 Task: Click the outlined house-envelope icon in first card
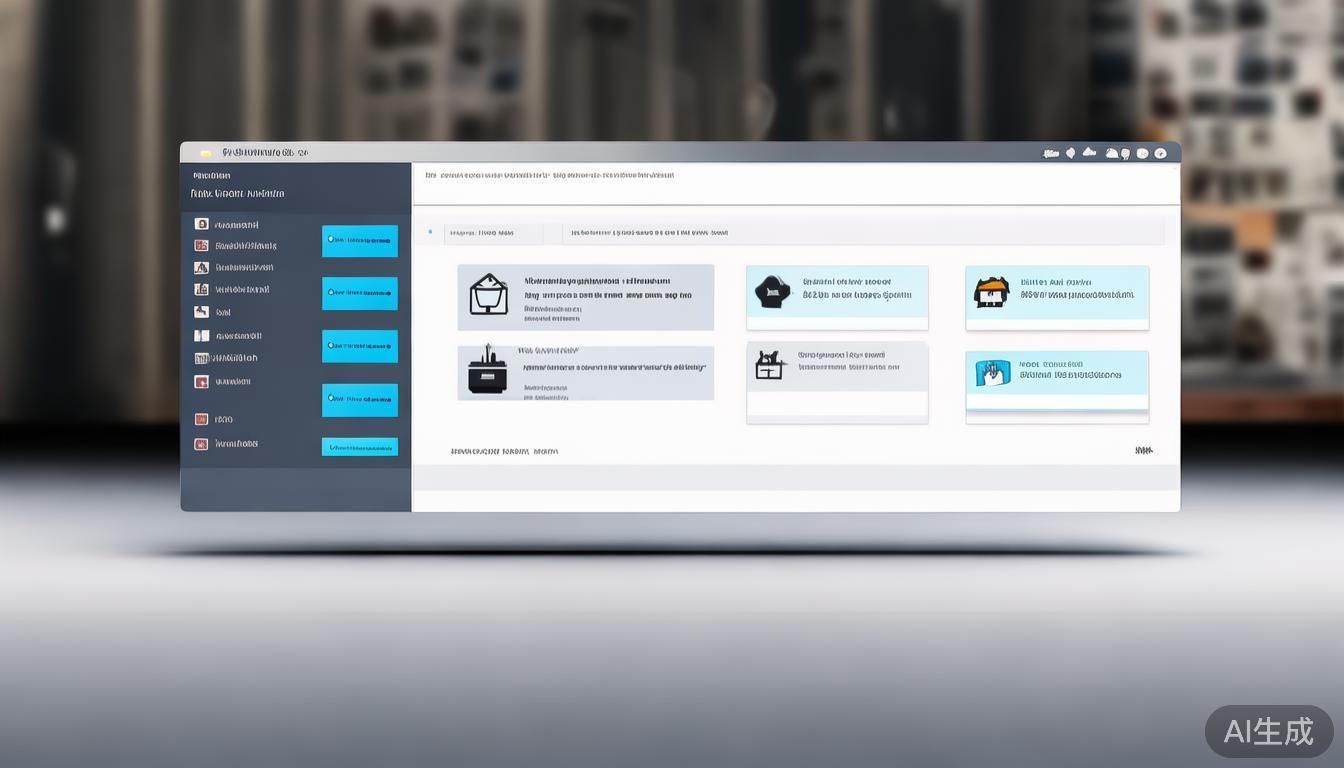(488, 295)
